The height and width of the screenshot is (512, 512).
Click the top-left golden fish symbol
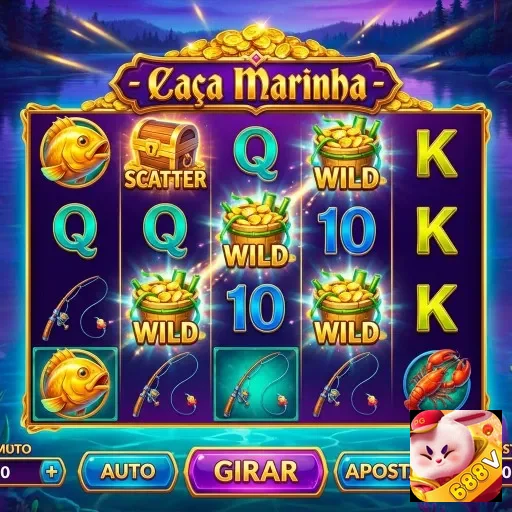pos(75,151)
